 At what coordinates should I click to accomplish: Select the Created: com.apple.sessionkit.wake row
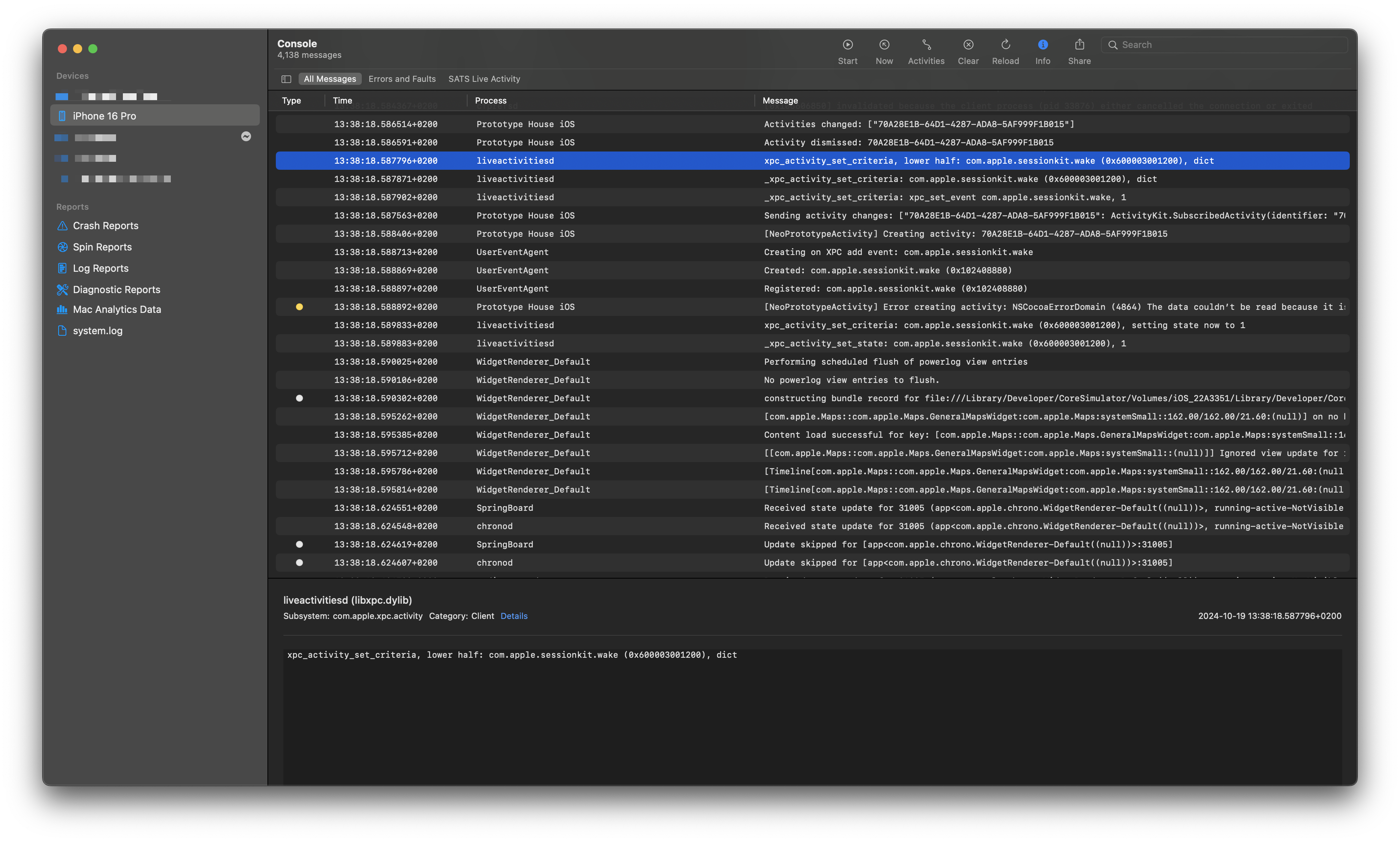click(x=812, y=270)
